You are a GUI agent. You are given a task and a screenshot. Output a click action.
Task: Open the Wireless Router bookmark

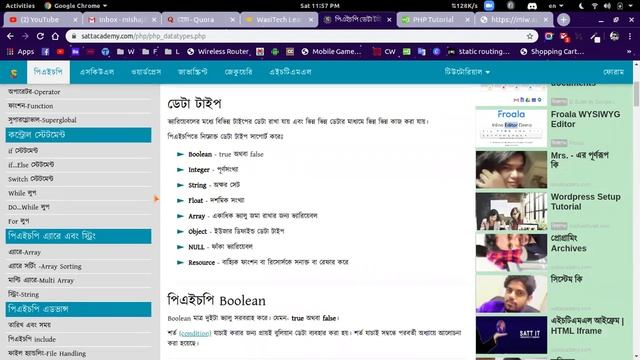(218, 52)
